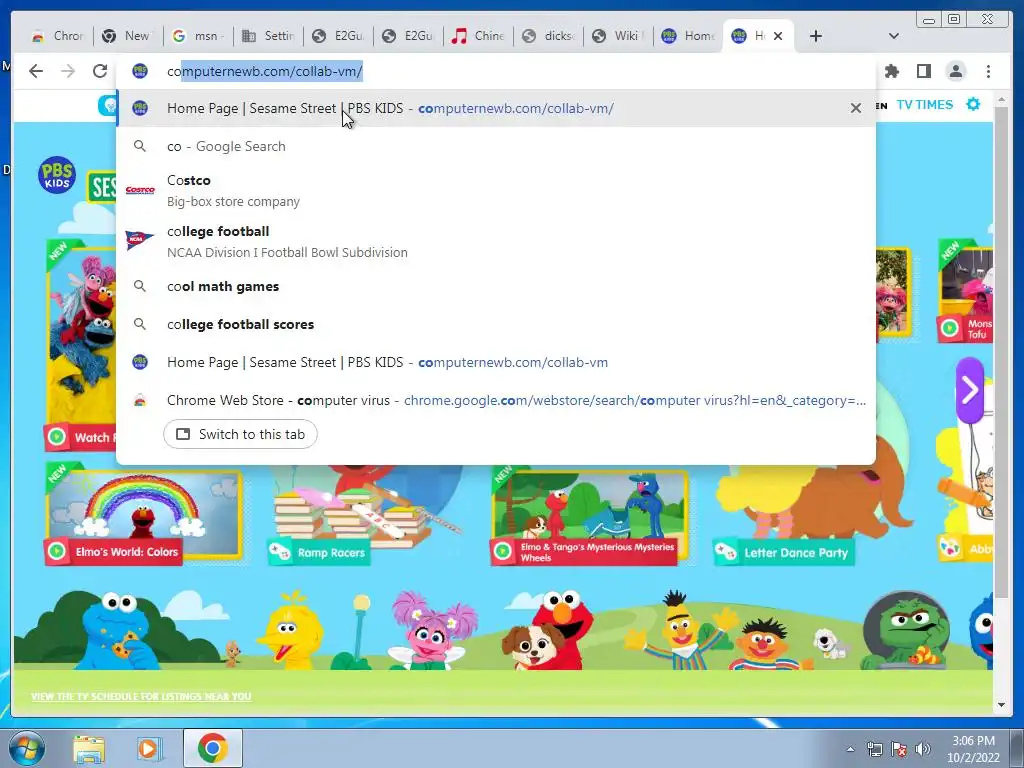1024x768 pixels.
Task: Select 'college football scores' suggestion
Action: (x=496, y=324)
